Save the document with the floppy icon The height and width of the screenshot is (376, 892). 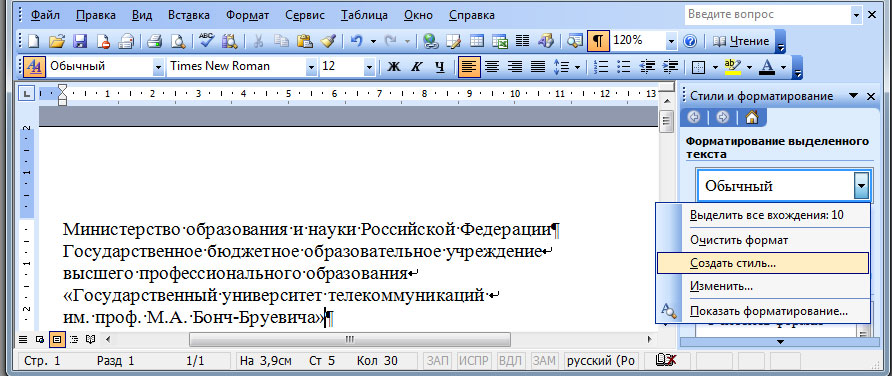(80, 41)
